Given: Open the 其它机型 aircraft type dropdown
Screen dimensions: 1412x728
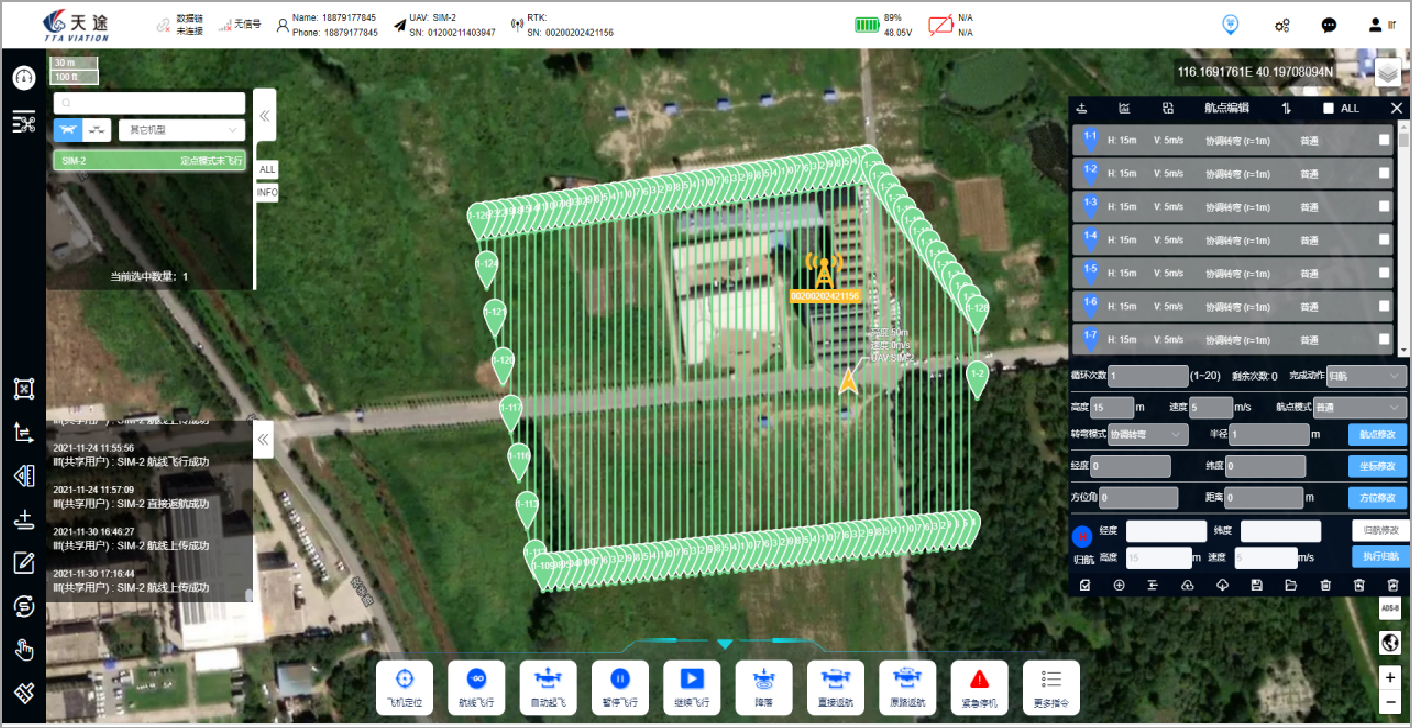Looking at the screenshot, I should (182, 130).
